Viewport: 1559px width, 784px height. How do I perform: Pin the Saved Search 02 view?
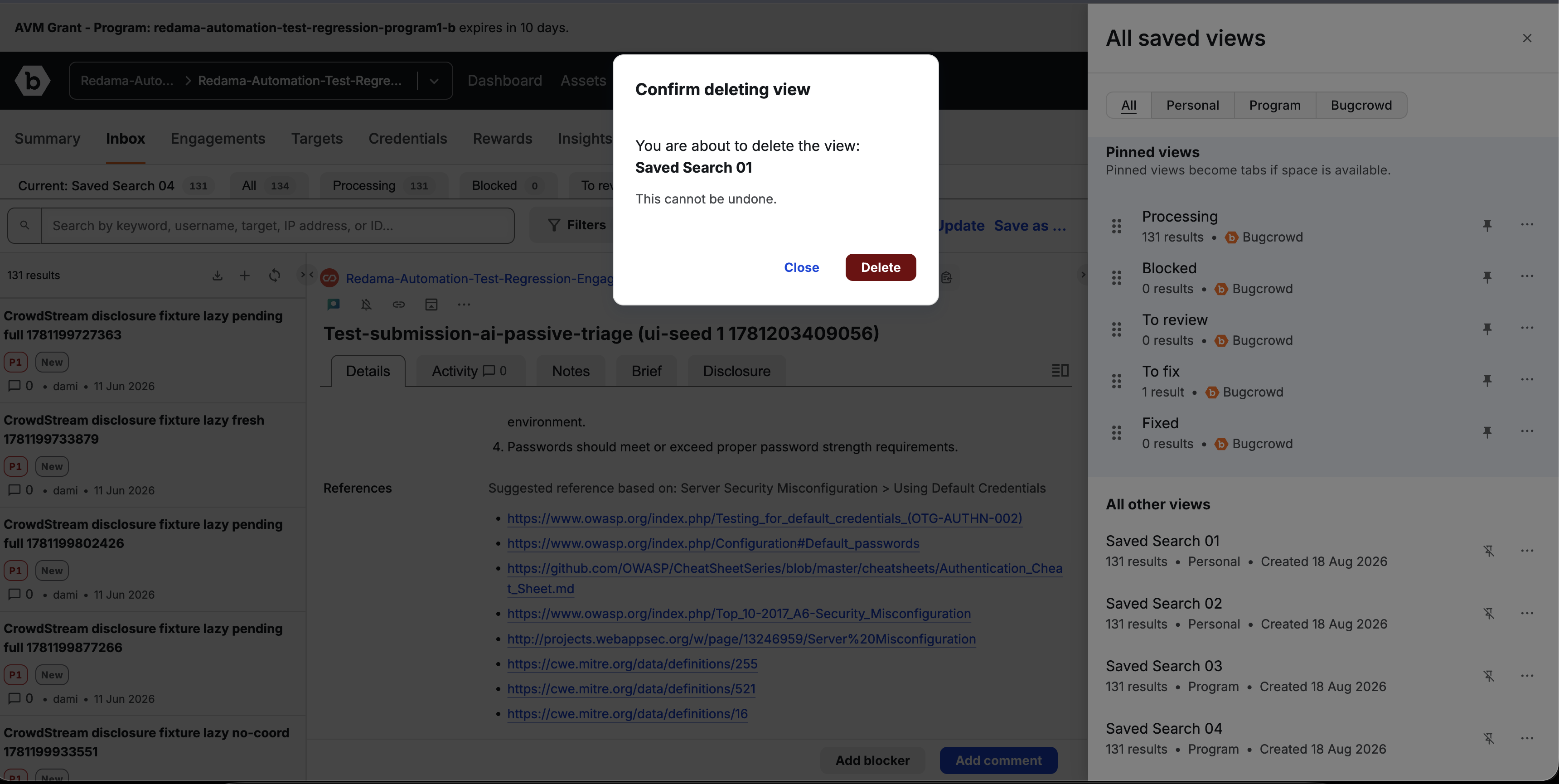1489,613
